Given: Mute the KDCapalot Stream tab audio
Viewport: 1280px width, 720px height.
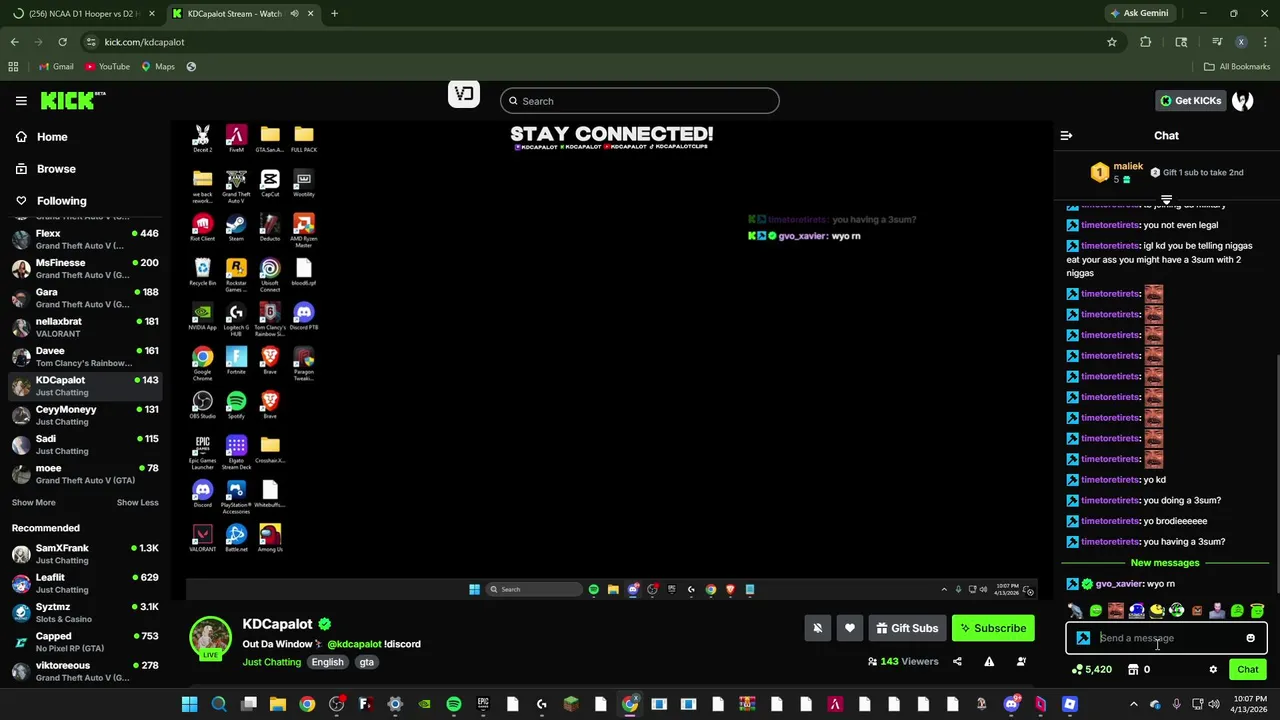Looking at the screenshot, I should coord(294,13).
